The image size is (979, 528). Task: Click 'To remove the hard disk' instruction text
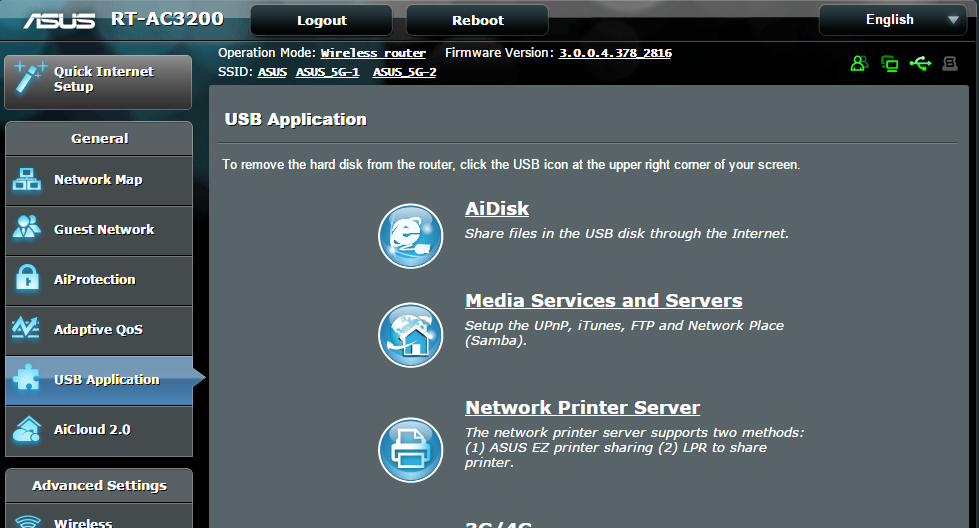pyautogui.click(x=511, y=165)
